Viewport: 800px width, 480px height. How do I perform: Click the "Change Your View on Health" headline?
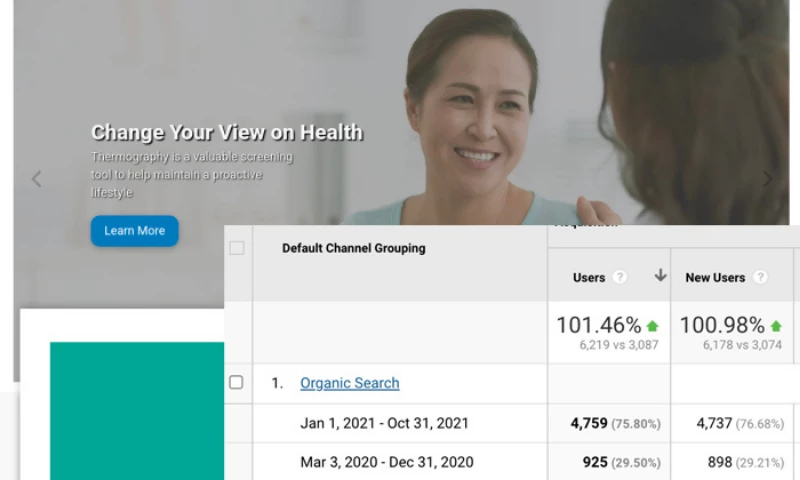point(226,132)
